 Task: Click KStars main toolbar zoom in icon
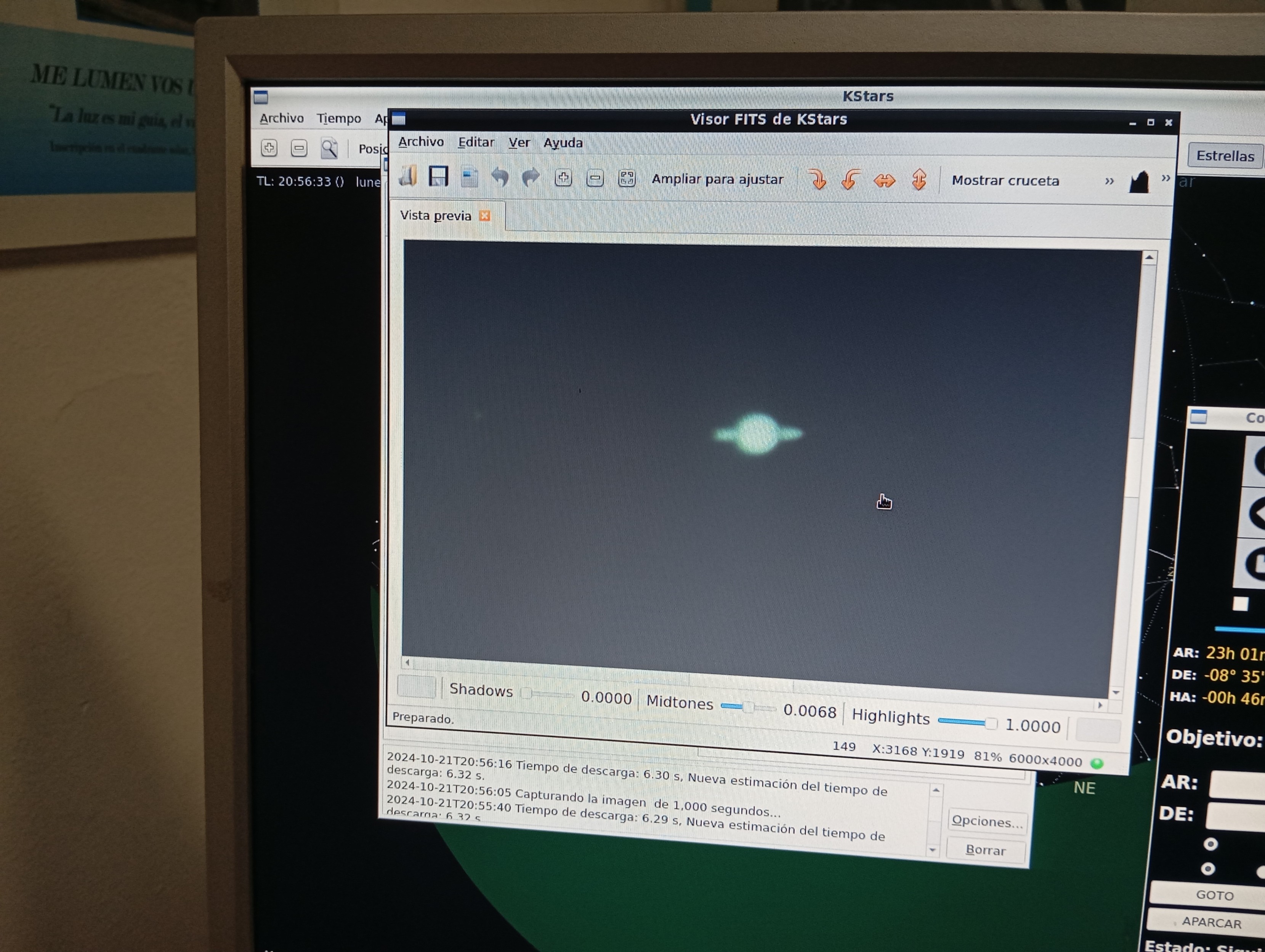coord(269,148)
